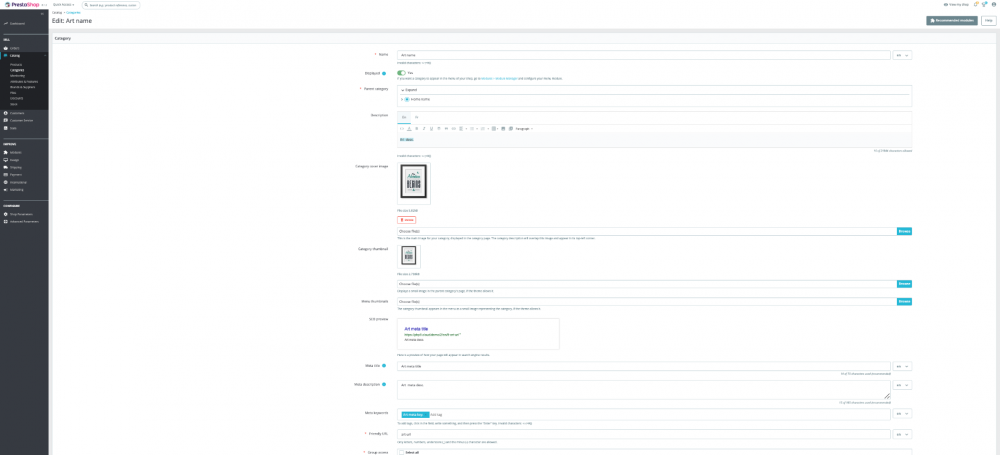
Task: Click Browse for Category thumbnail
Action: [x=904, y=283]
